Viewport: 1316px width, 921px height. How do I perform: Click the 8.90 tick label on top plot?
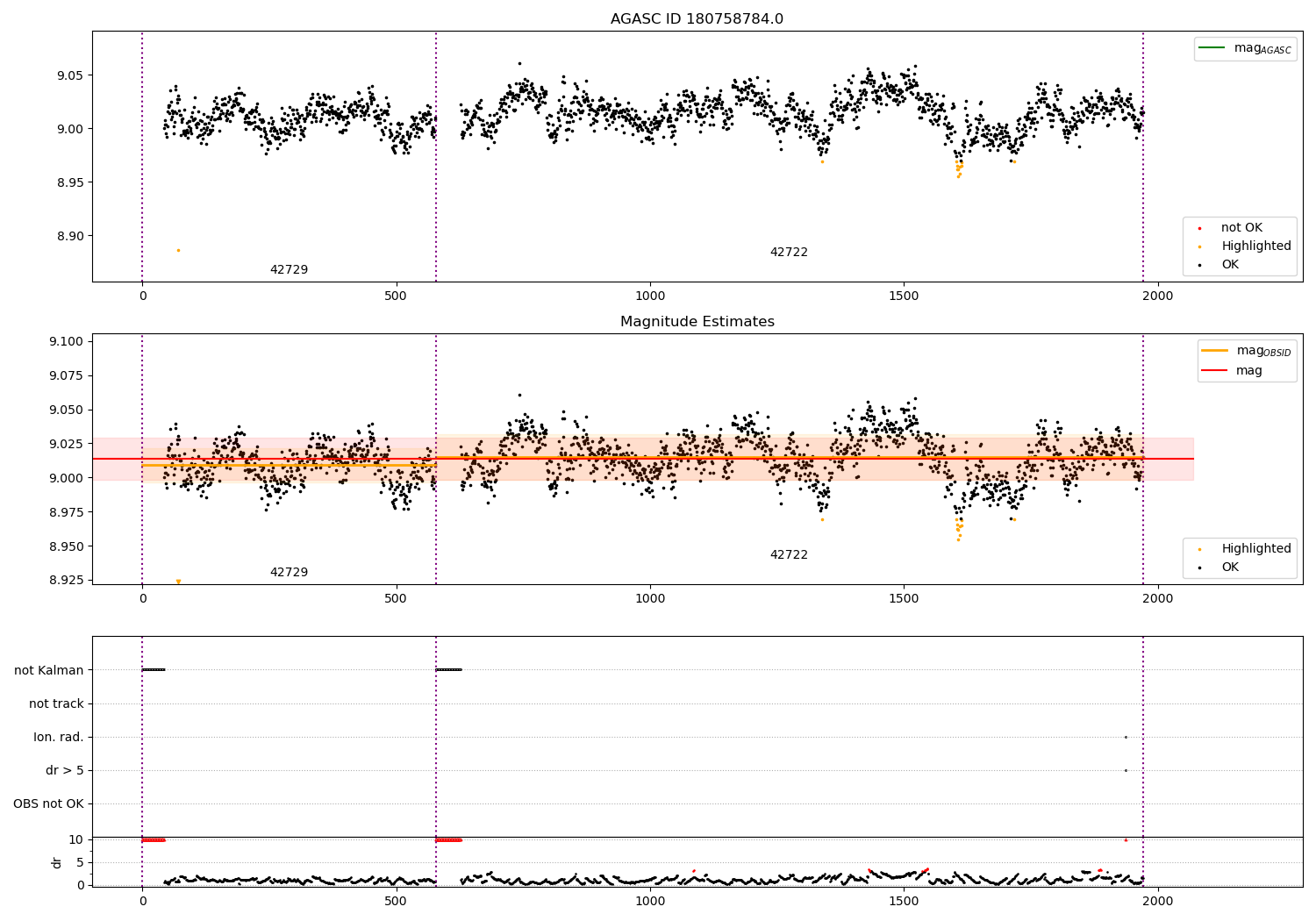click(x=70, y=236)
